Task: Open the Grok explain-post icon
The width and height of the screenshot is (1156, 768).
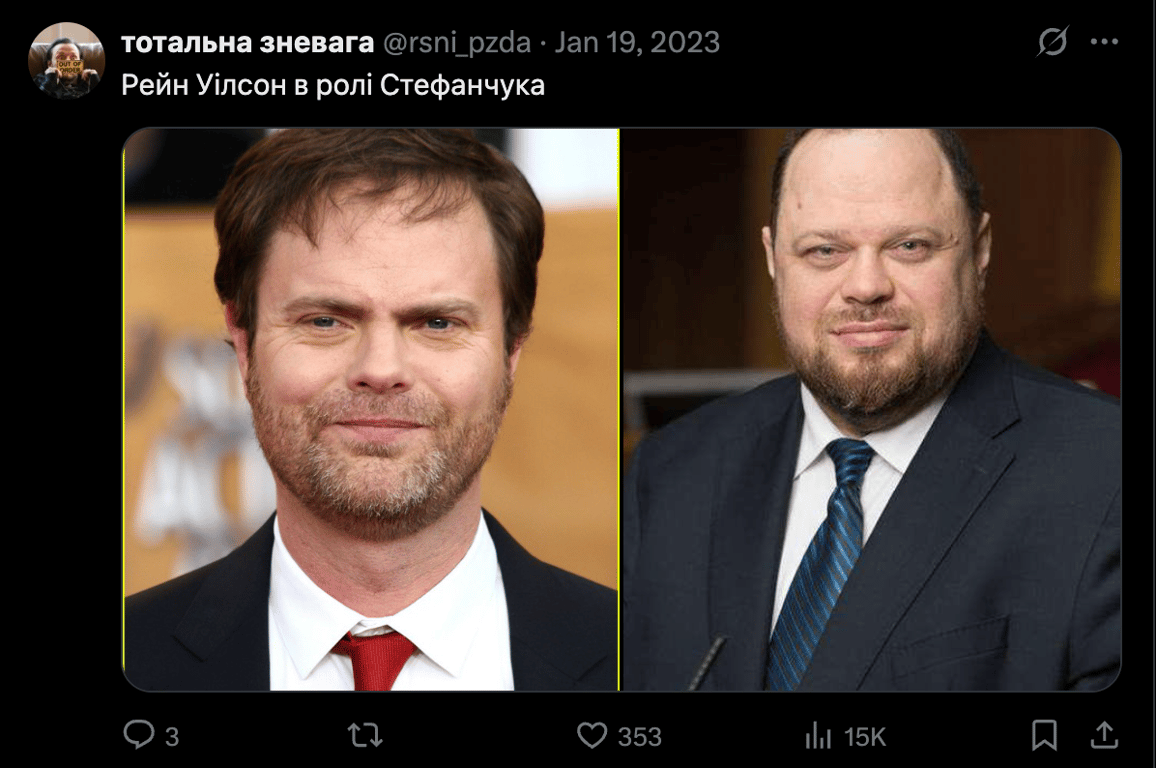Action: tap(1052, 41)
